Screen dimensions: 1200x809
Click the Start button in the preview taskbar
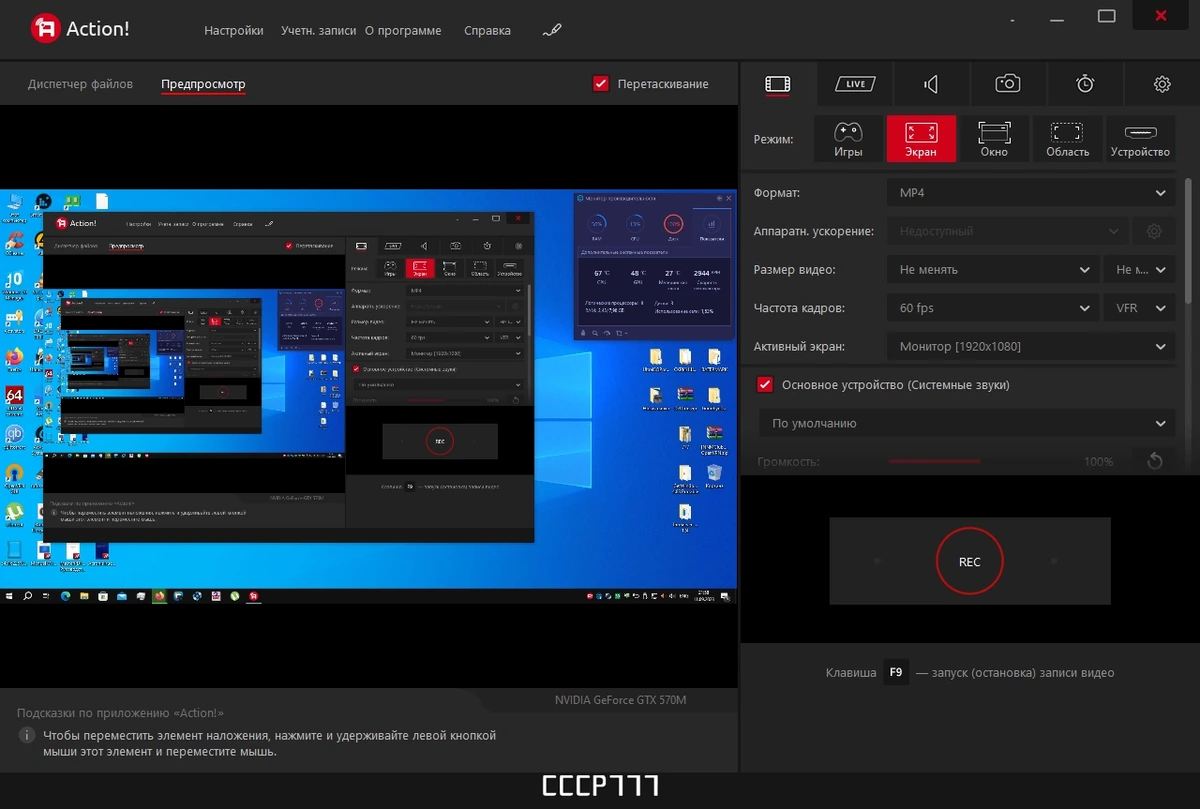point(10,596)
